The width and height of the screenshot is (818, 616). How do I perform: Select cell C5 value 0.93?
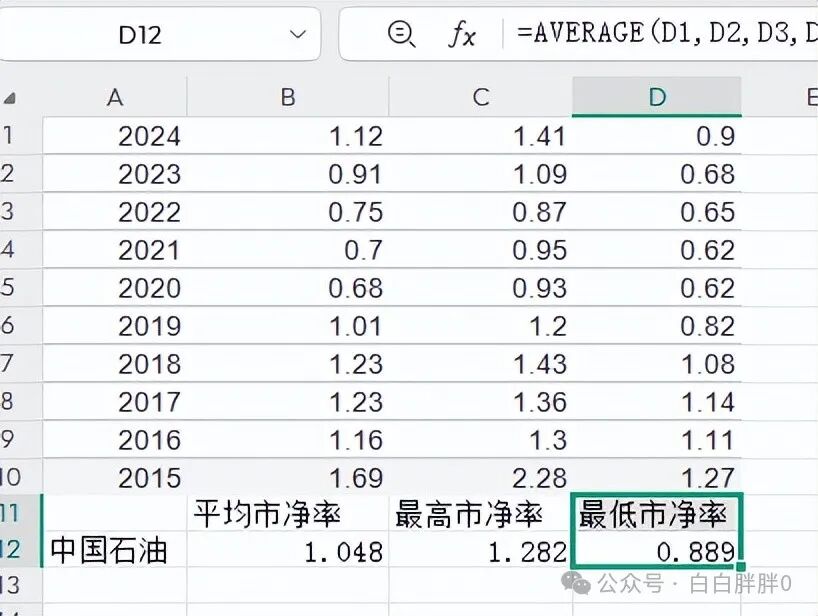coord(480,288)
